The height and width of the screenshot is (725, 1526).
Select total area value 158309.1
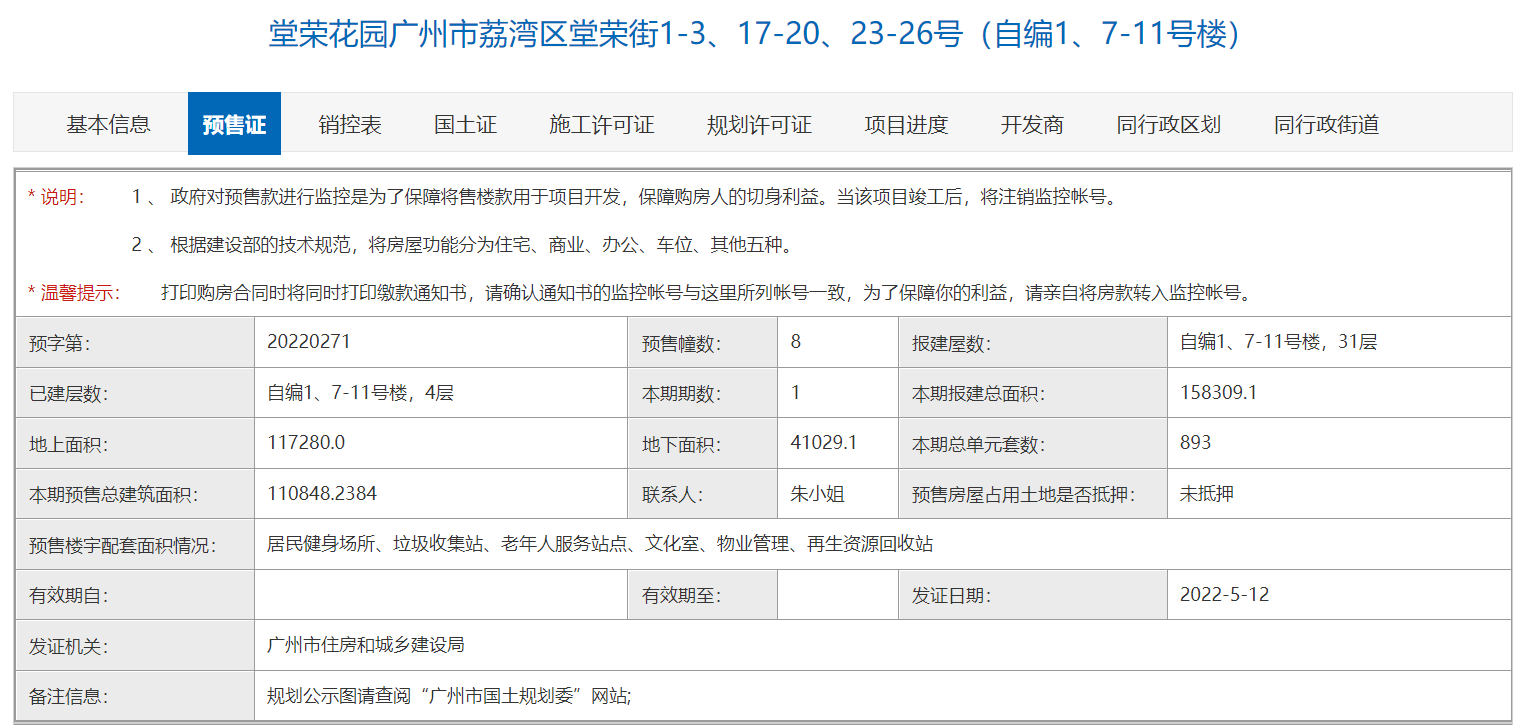(x=1218, y=393)
